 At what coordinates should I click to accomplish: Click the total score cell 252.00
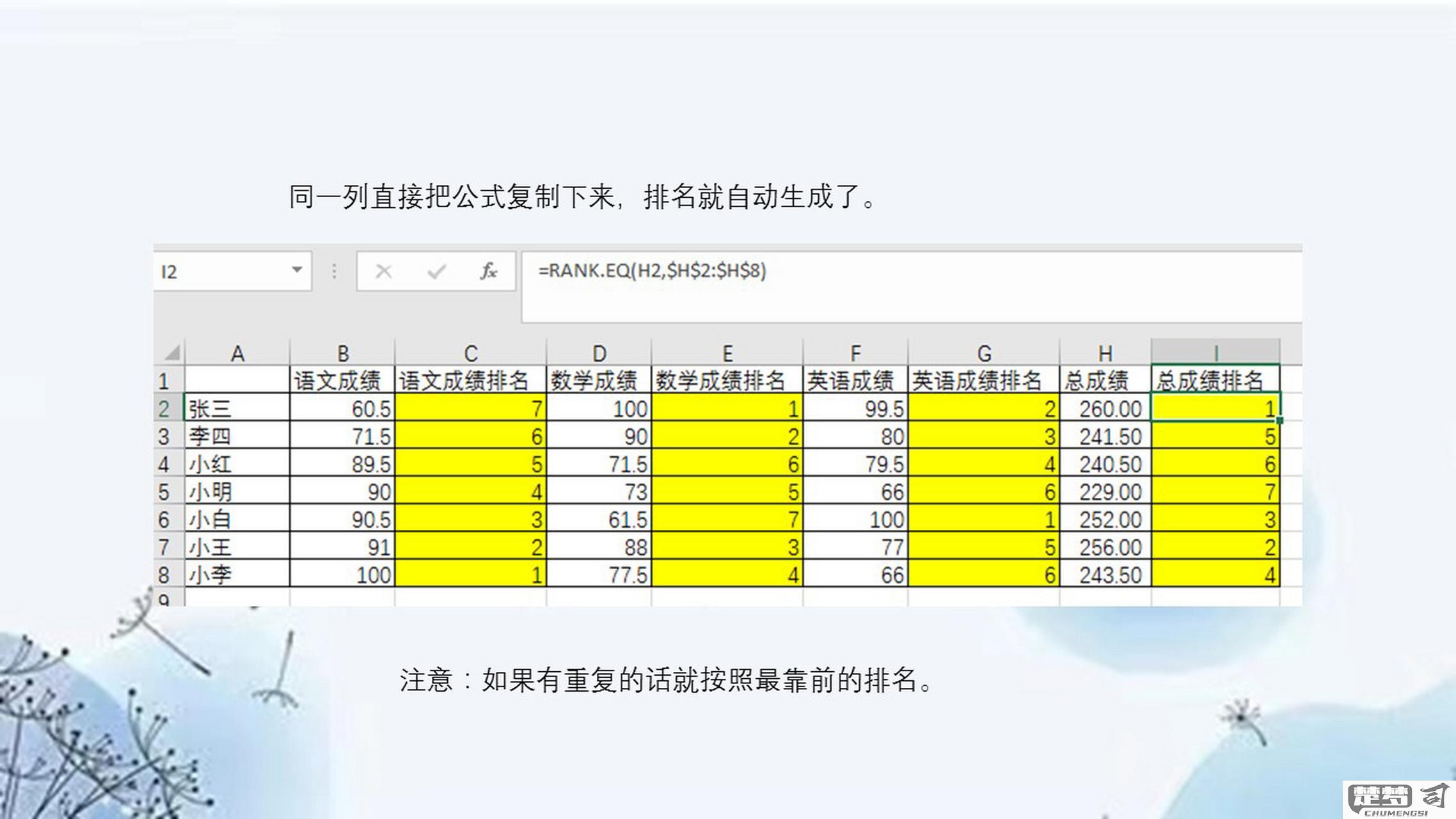coord(1105,519)
